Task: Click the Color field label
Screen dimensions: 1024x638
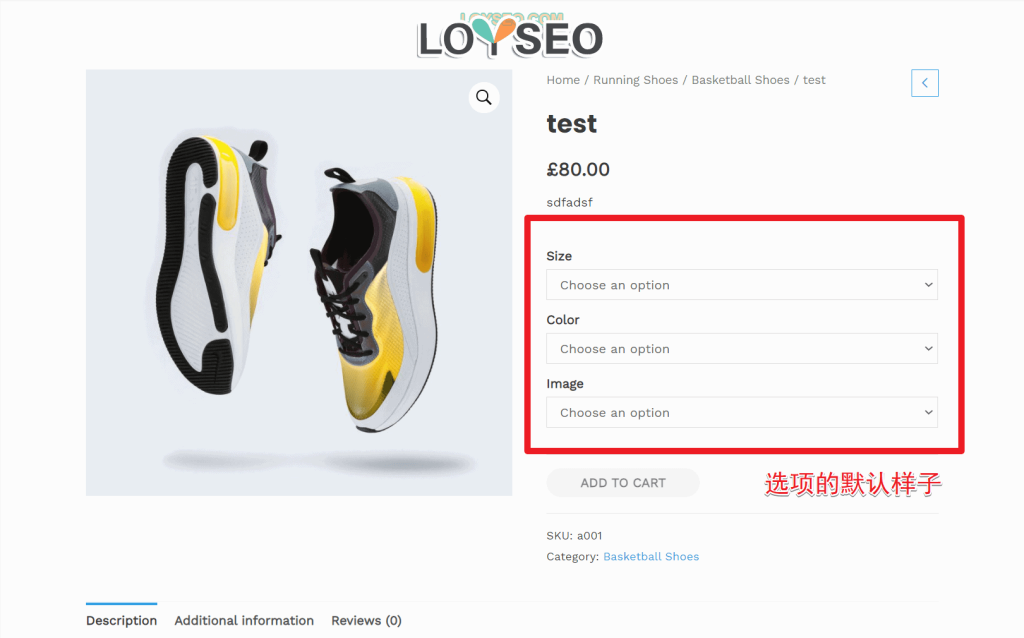Action: [563, 320]
